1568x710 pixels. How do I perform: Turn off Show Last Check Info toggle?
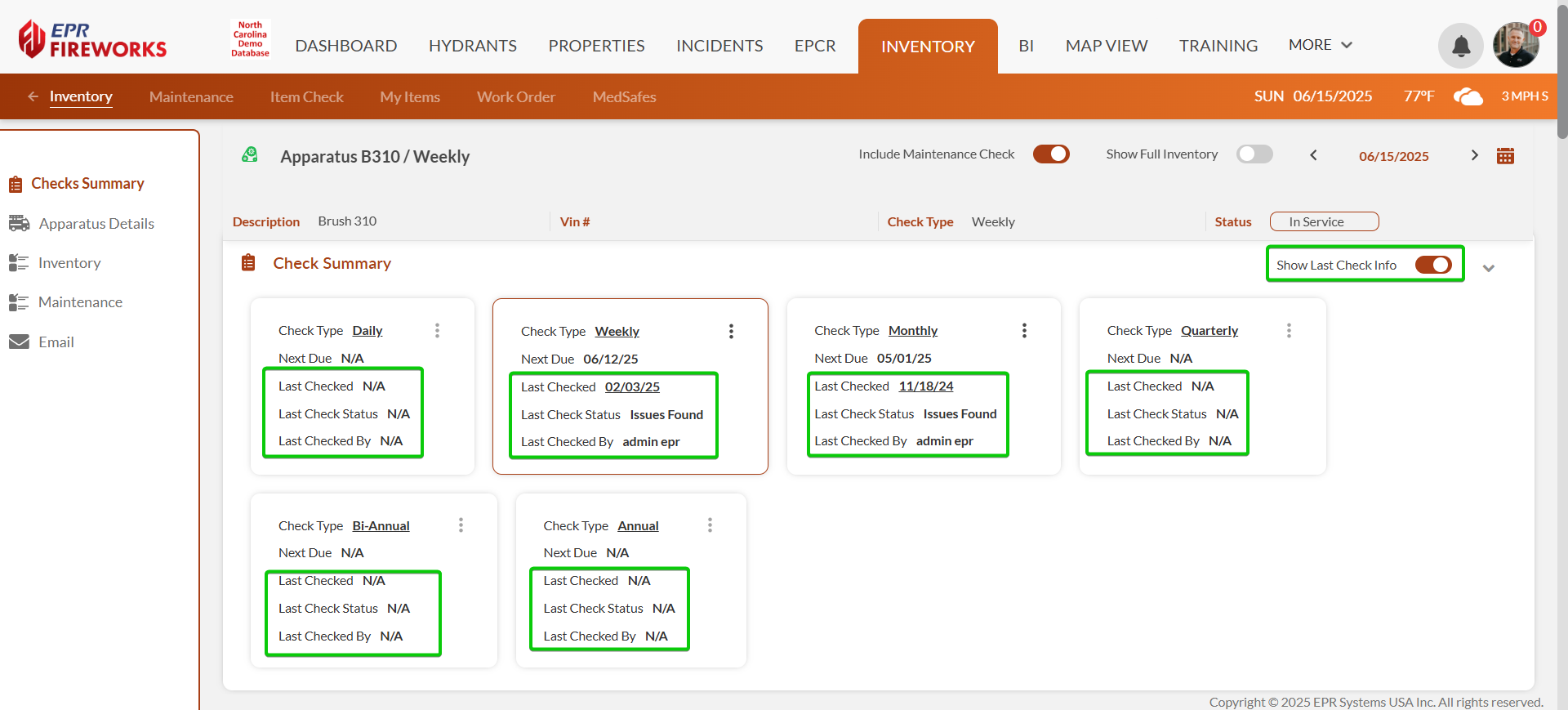[1432, 265]
